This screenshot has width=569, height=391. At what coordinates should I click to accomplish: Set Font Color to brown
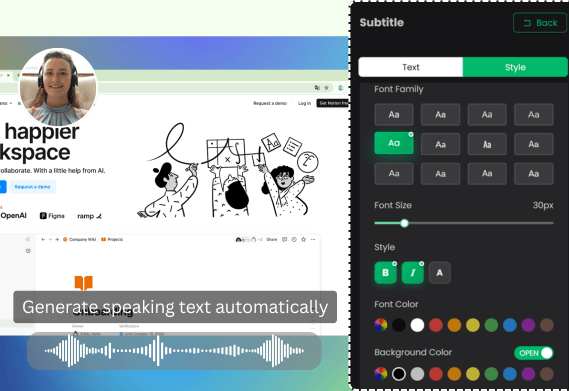click(x=547, y=325)
